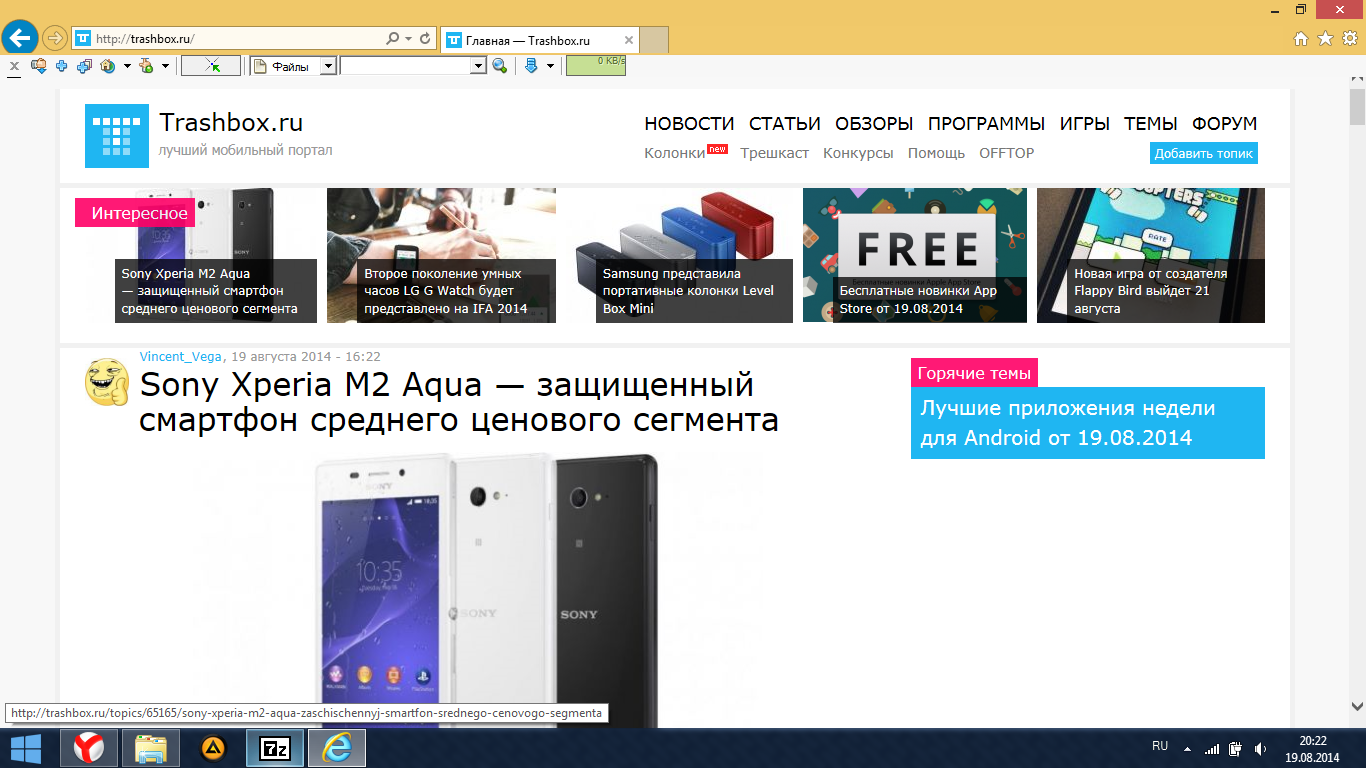The width and height of the screenshot is (1366, 768).
Task: Open File Explorer from the taskbar
Action: (x=151, y=748)
